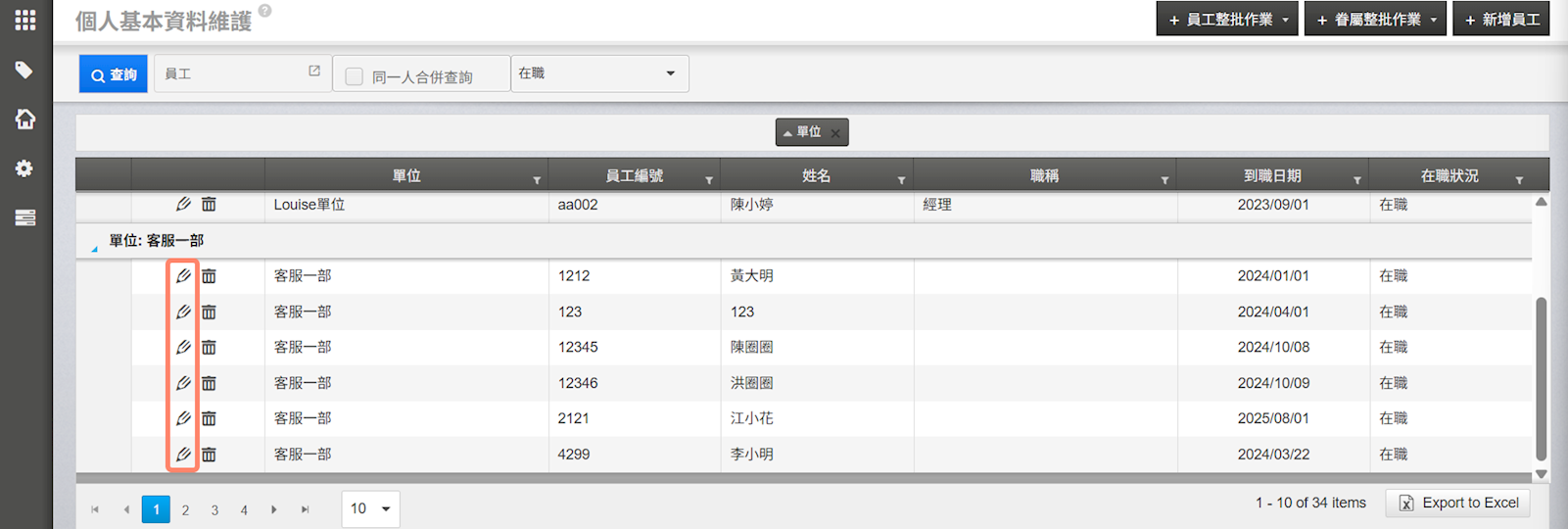The height and width of the screenshot is (529, 1568).
Task: Go to page 3 of results
Action: pos(214,509)
